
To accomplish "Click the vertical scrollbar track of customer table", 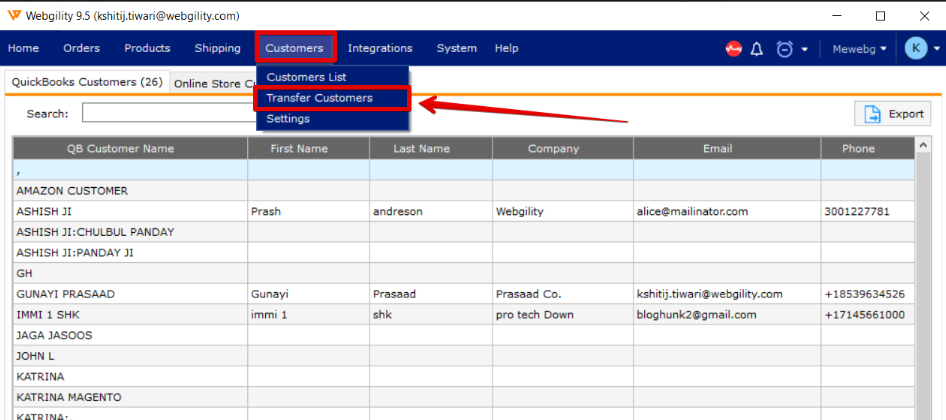I will [x=922, y=284].
